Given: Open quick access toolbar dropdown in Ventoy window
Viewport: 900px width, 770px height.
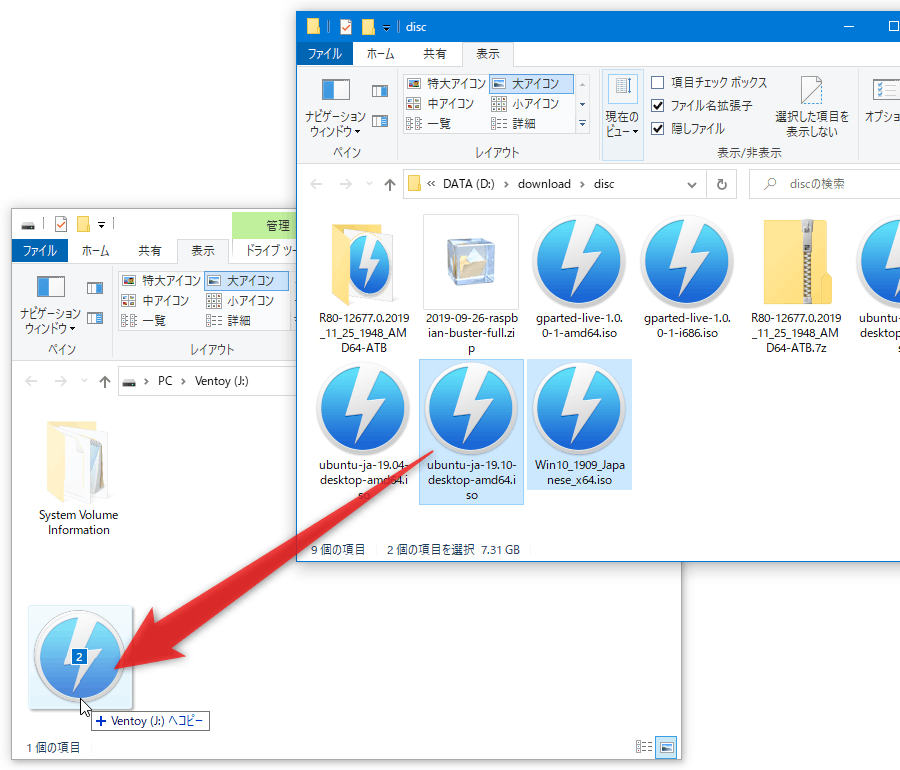Looking at the screenshot, I should coord(102,225).
